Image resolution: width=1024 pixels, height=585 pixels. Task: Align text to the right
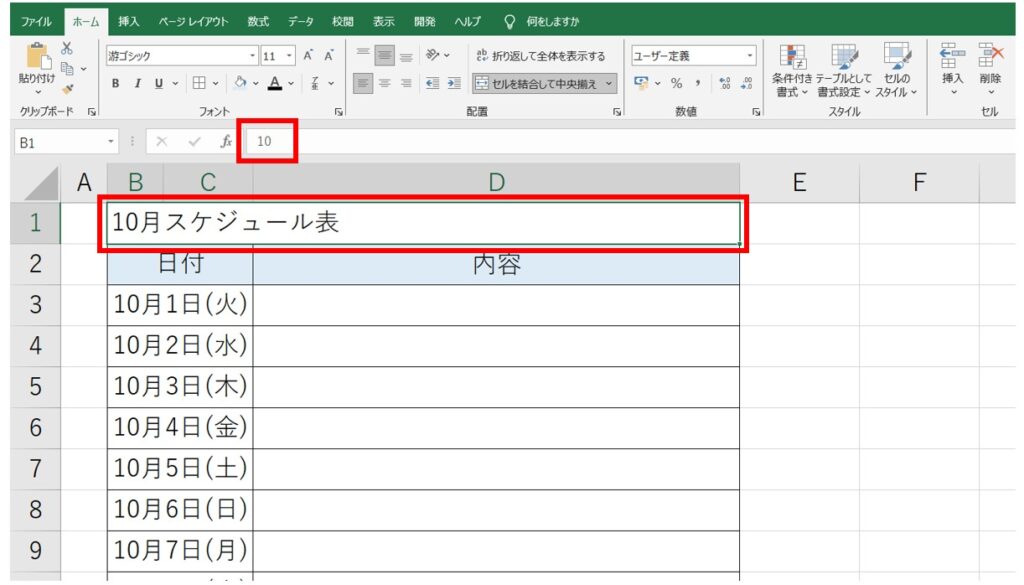click(406, 83)
